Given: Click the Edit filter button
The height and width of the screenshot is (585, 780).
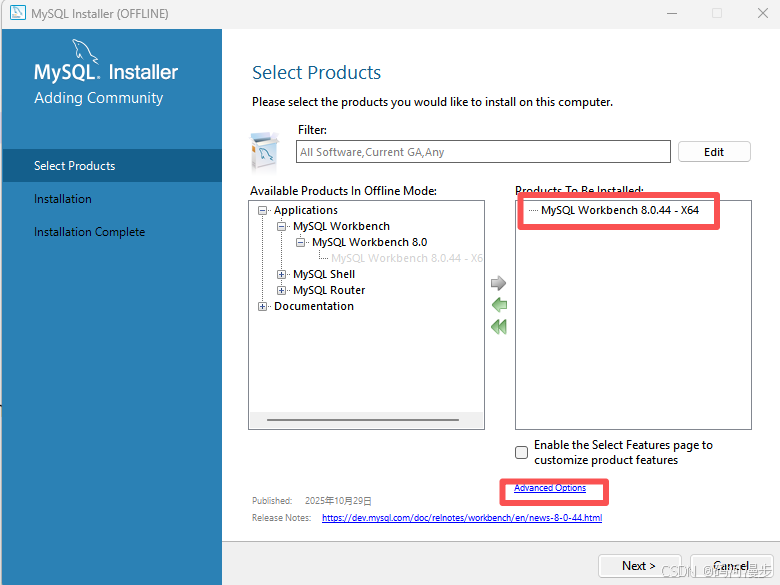Looking at the screenshot, I should [714, 152].
